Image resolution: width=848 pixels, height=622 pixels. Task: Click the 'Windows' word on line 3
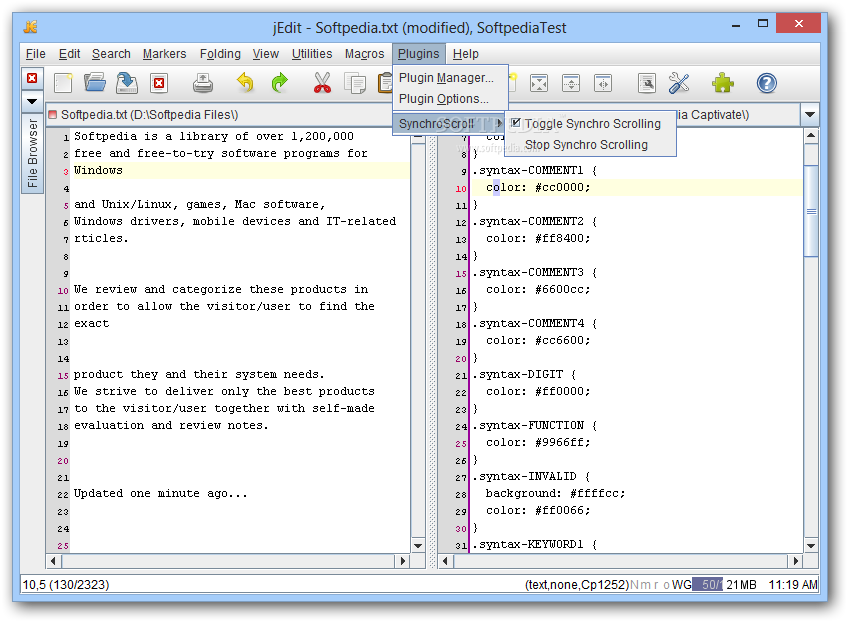98,170
